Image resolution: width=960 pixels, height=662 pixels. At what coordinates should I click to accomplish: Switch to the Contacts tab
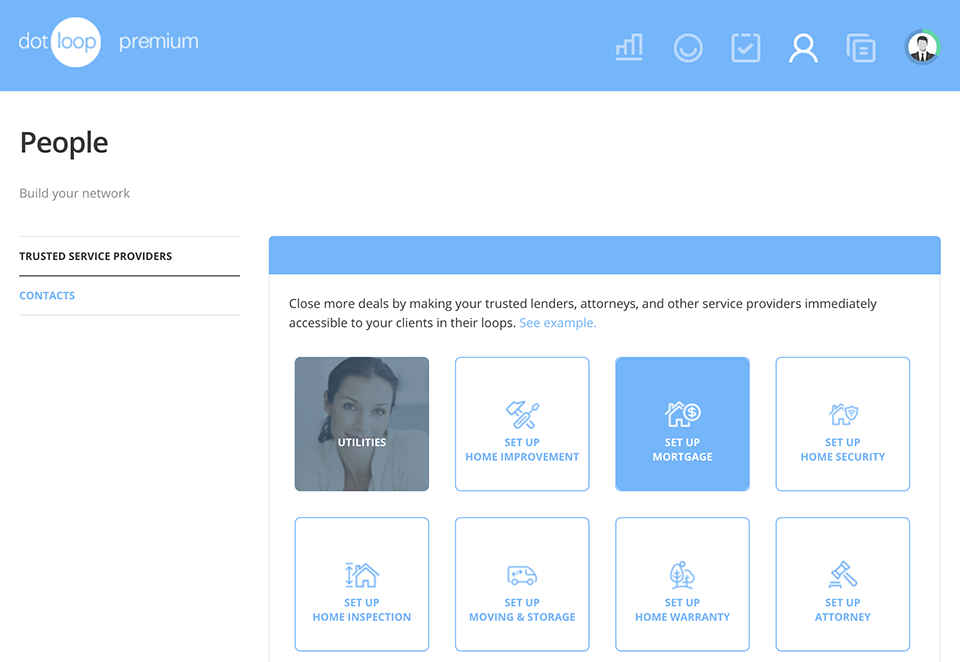[47, 295]
